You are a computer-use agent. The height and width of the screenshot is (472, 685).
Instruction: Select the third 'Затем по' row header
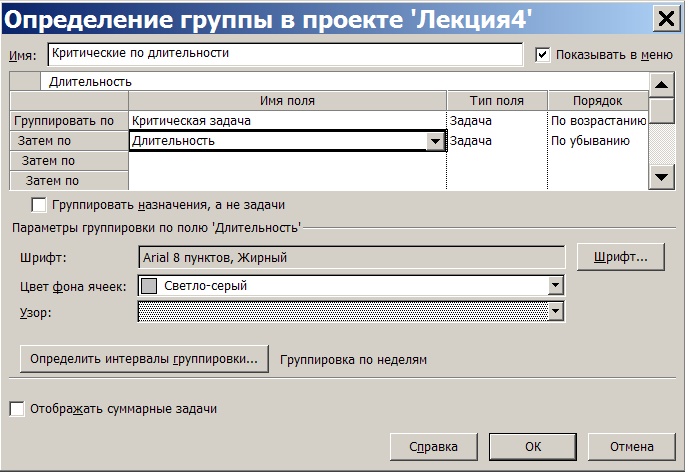tap(69, 180)
